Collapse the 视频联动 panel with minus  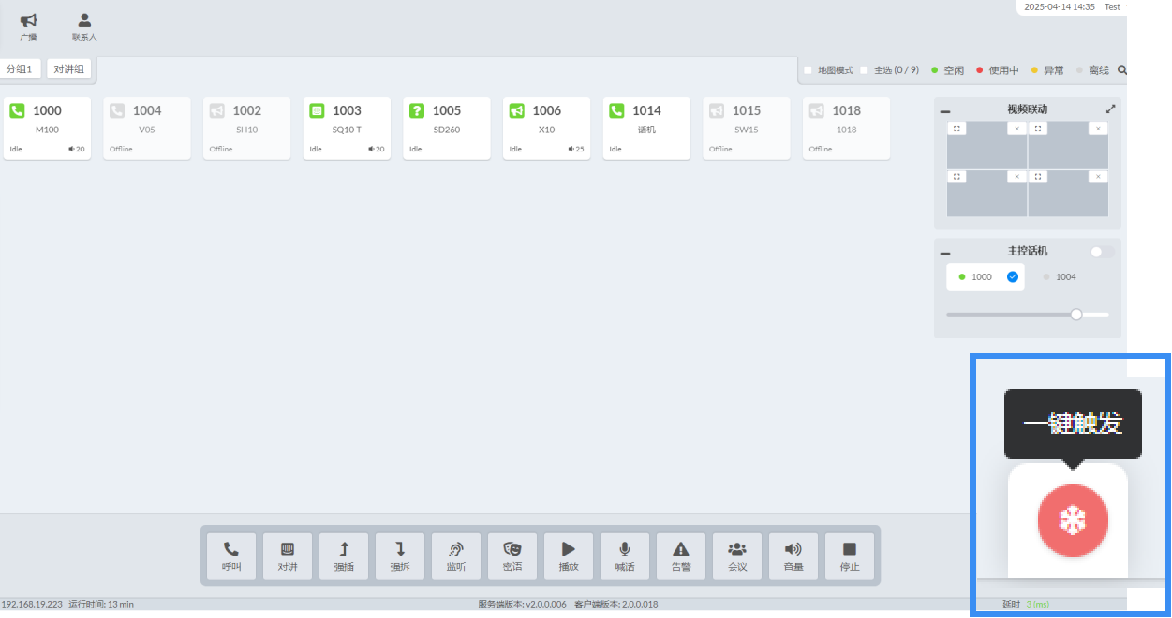946,111
